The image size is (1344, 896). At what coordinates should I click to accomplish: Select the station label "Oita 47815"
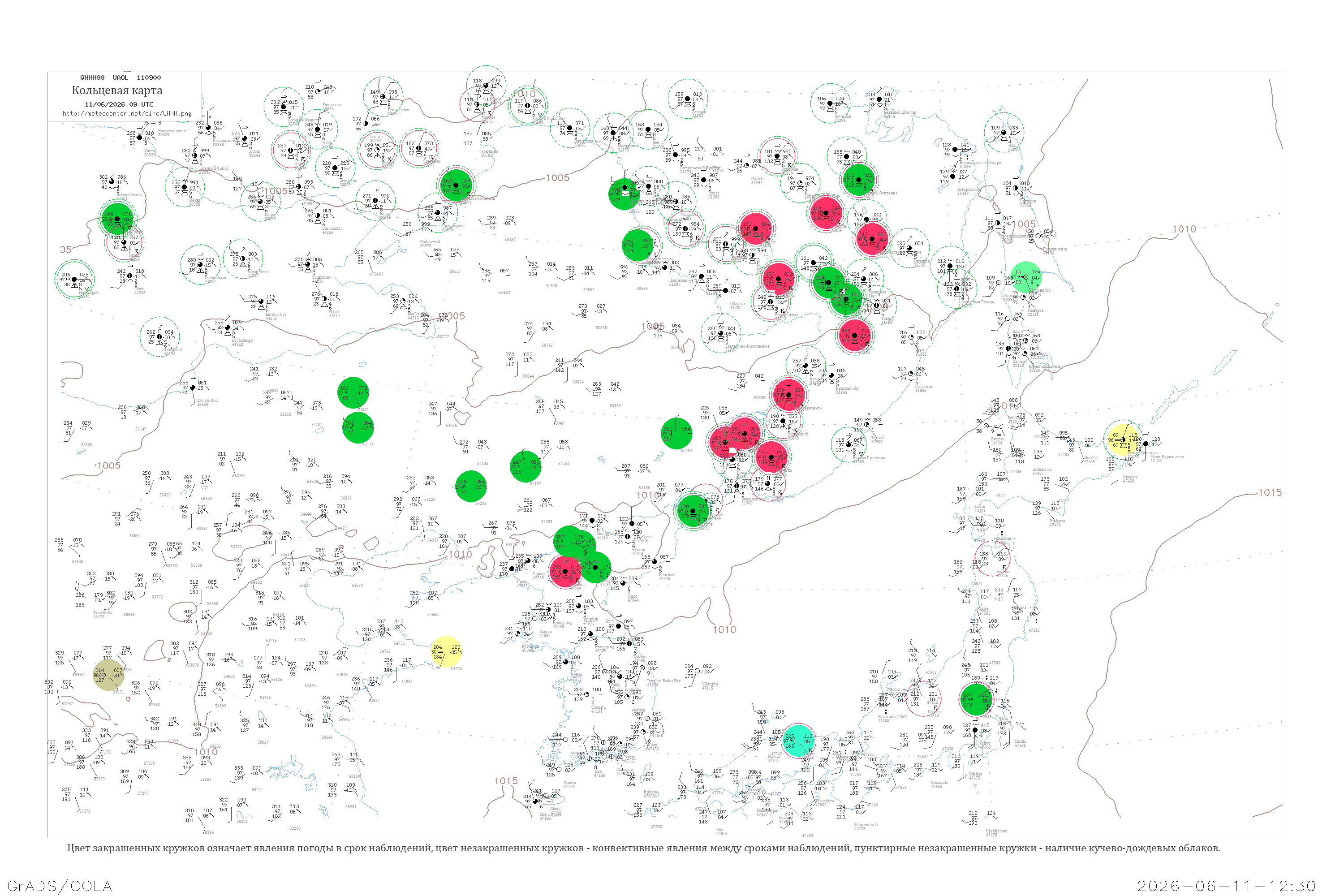click(x=722, y=831)
